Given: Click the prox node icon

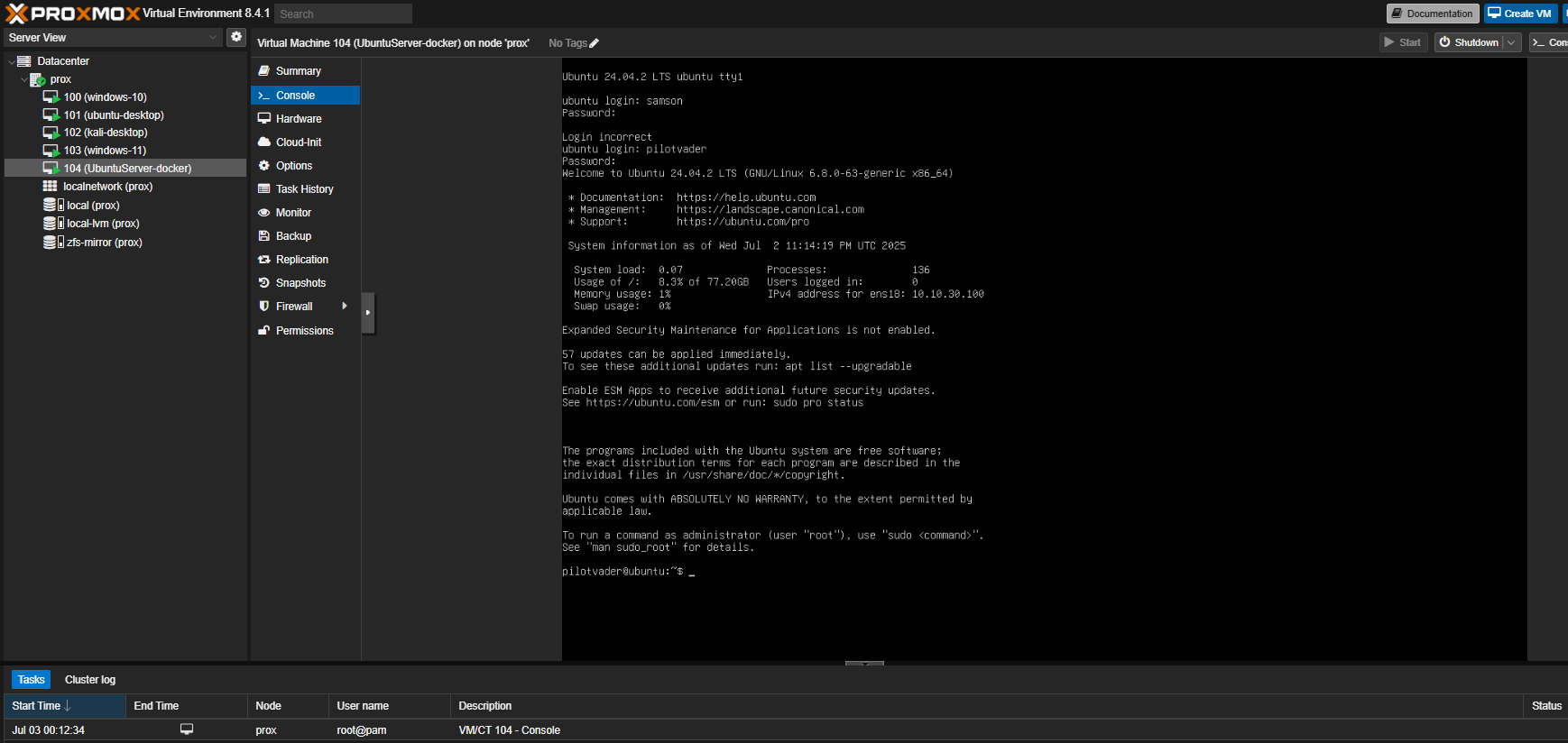Looking at the screenshot, I should click(38, 79).
